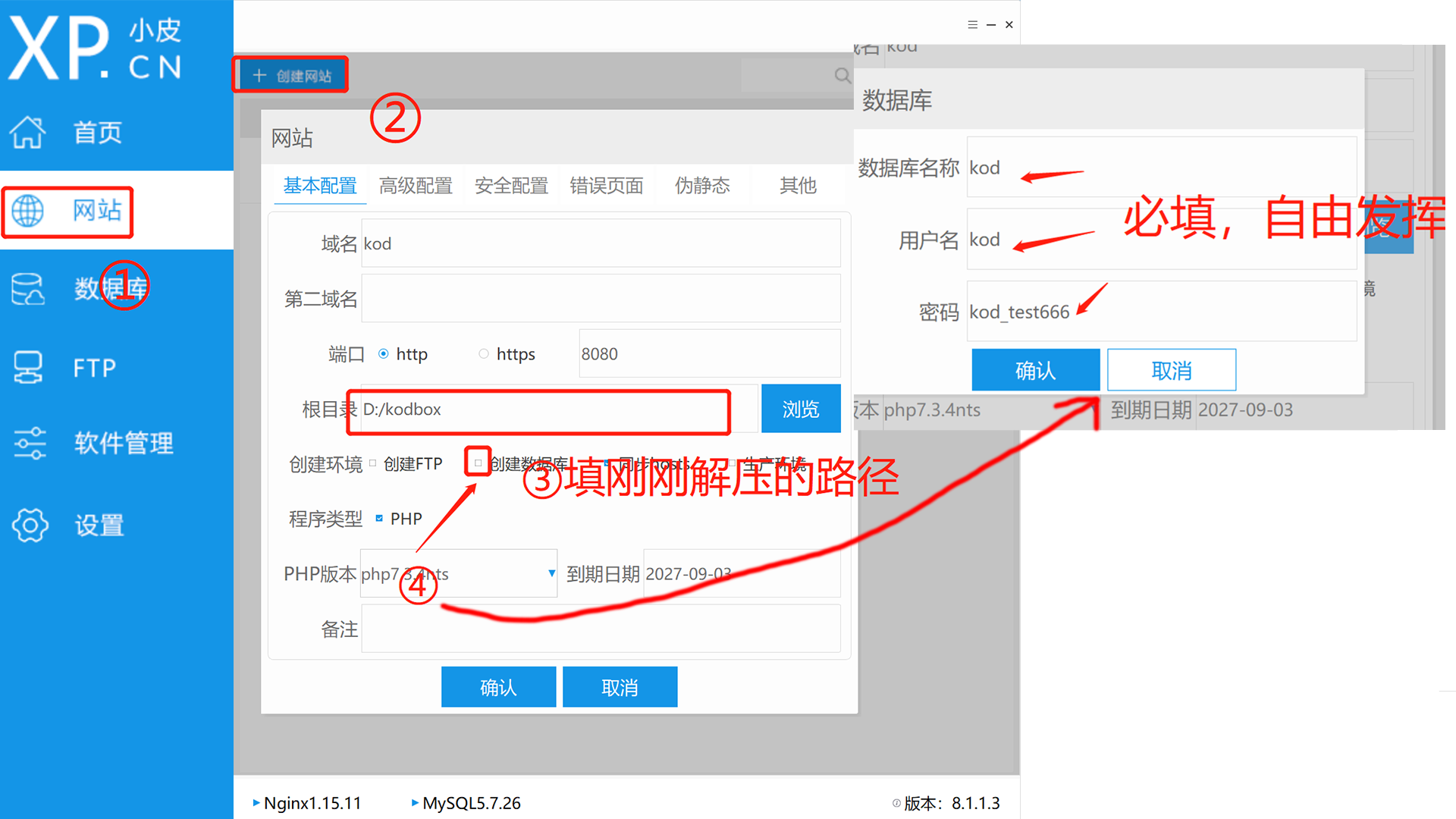Click the Nginx1.15.11 running status indicator

tap(256, 802)
